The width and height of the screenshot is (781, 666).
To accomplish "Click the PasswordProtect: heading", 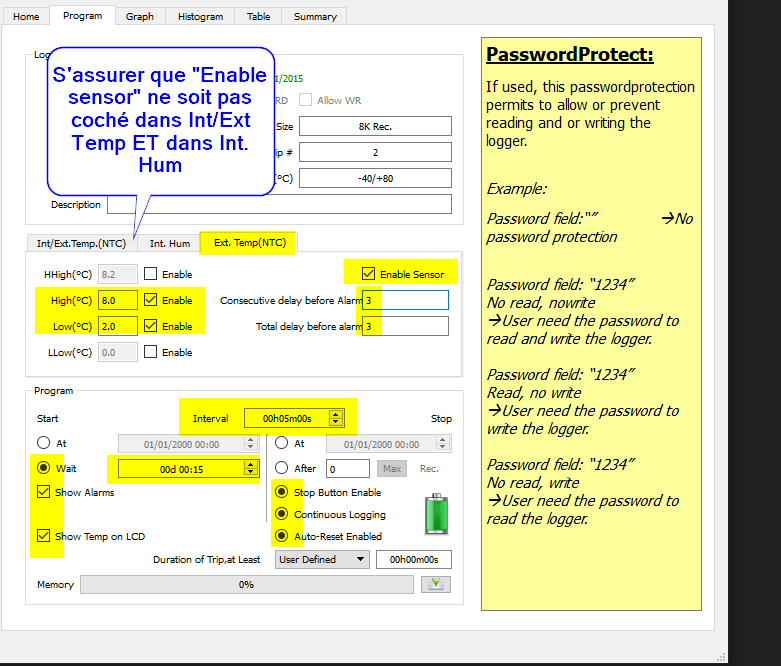I will [x=569, y=55].
